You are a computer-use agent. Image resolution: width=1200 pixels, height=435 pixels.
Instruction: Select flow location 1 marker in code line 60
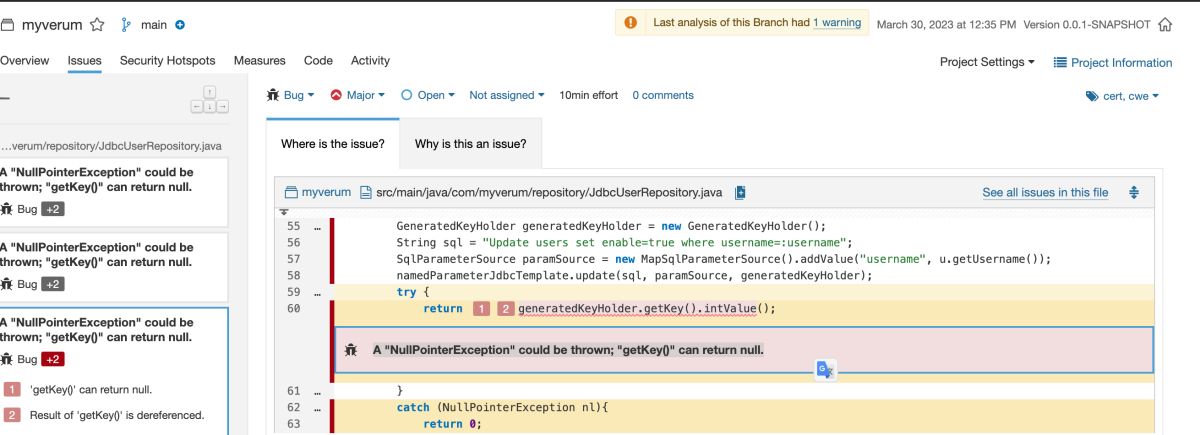(481, 308)
